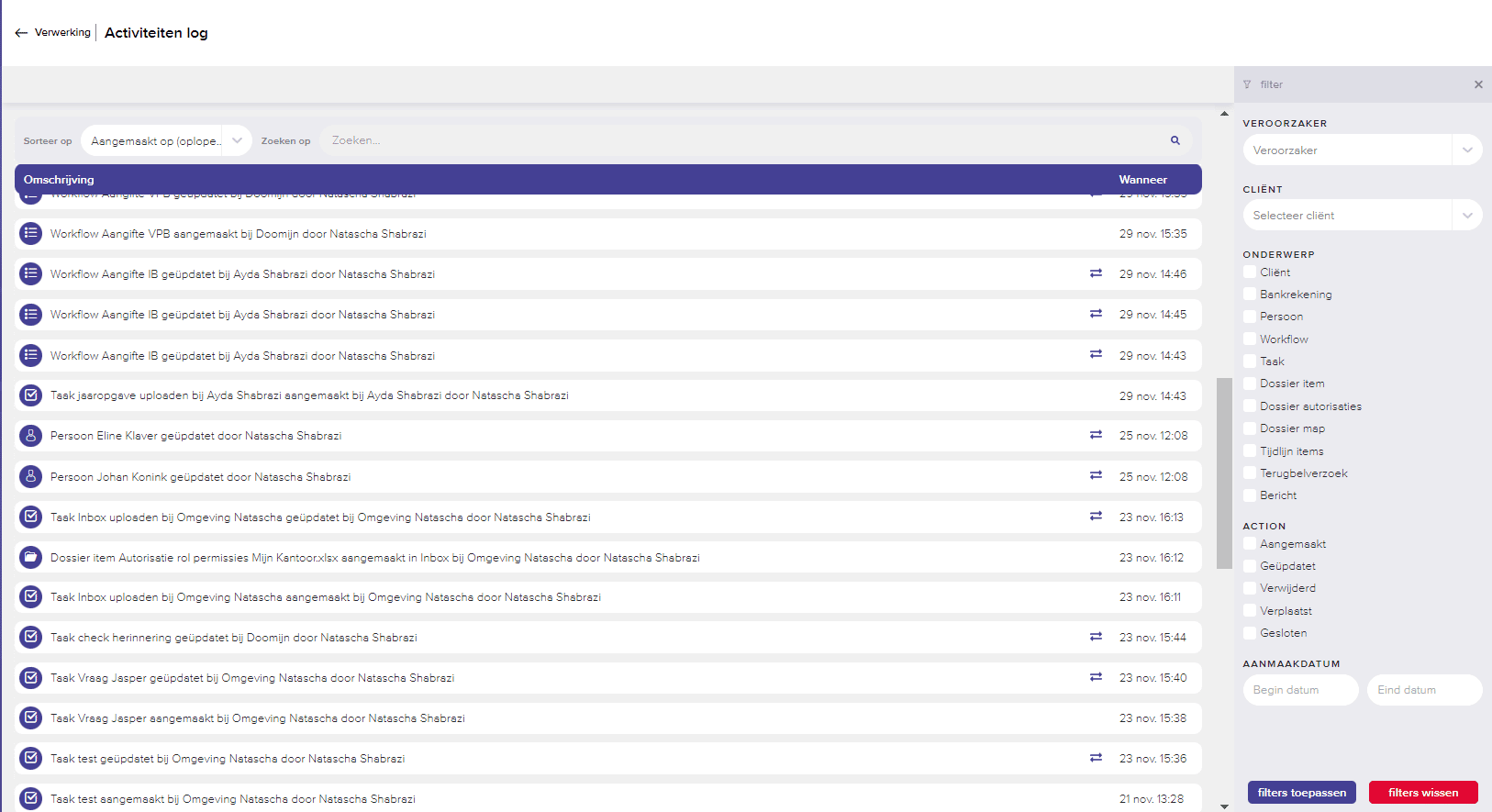Image resolution: width=1492 pixels, height=812 pixels.
Task: Click changes arrows on Taak test geüpdatet row
Action: pos(1096,758)
